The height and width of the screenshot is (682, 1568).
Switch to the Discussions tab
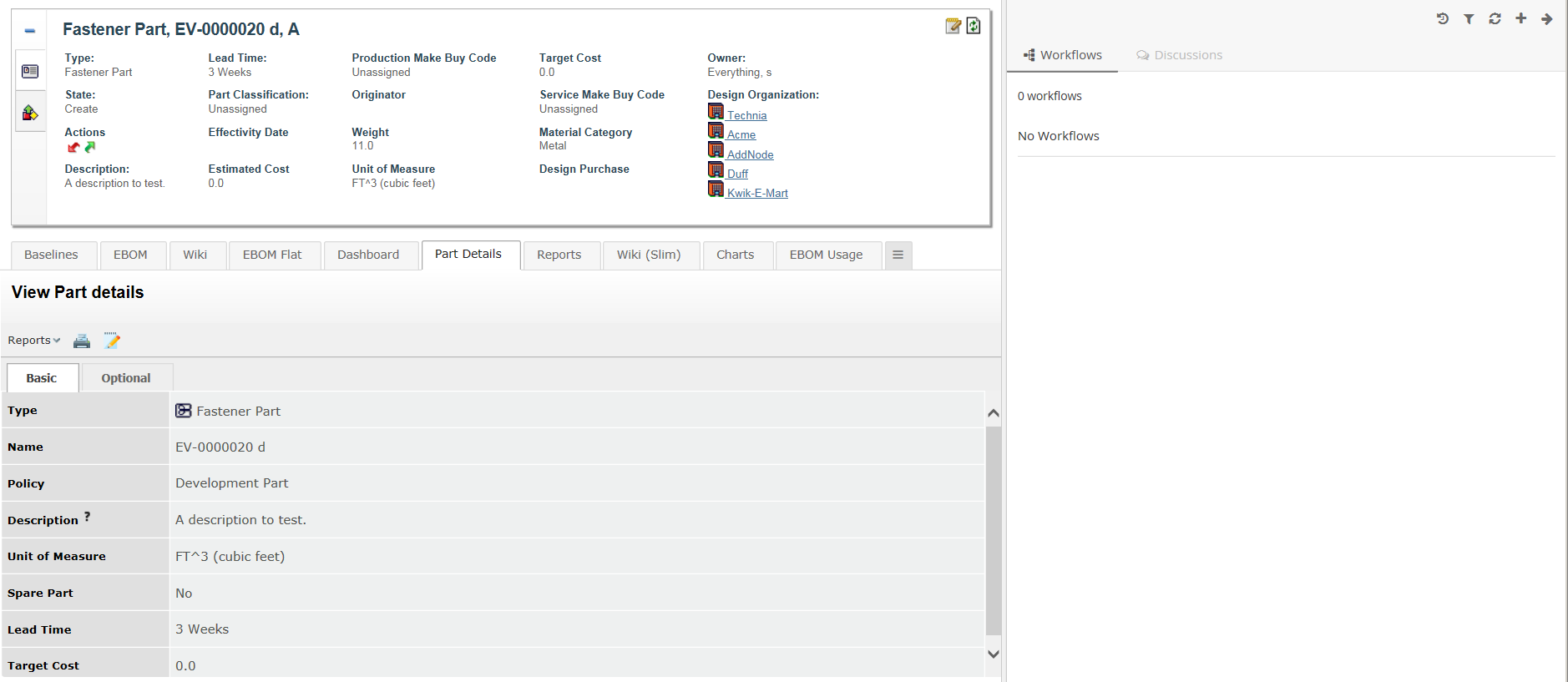pyautogui.click(x=1179, y=55)
